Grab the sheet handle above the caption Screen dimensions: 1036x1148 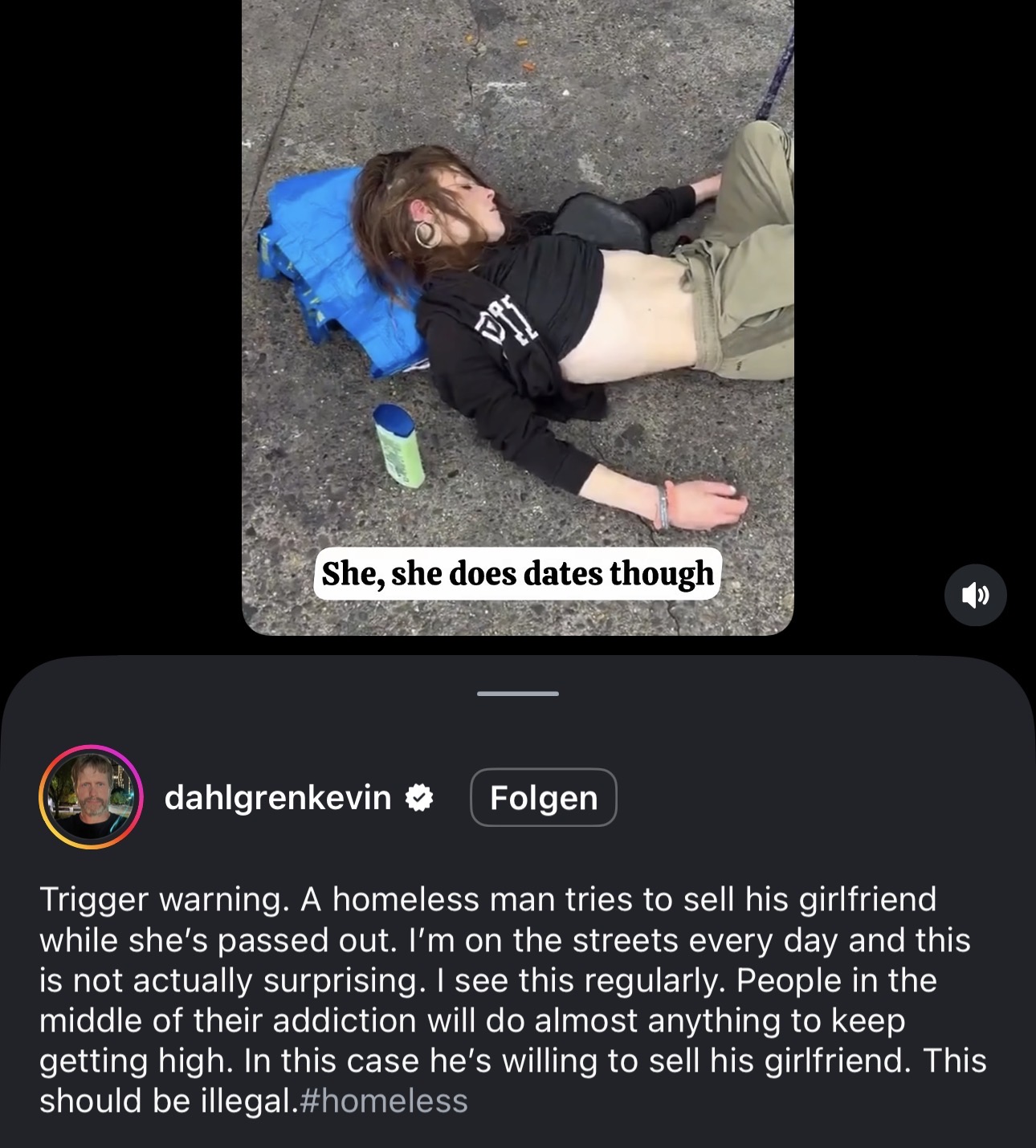518,693
